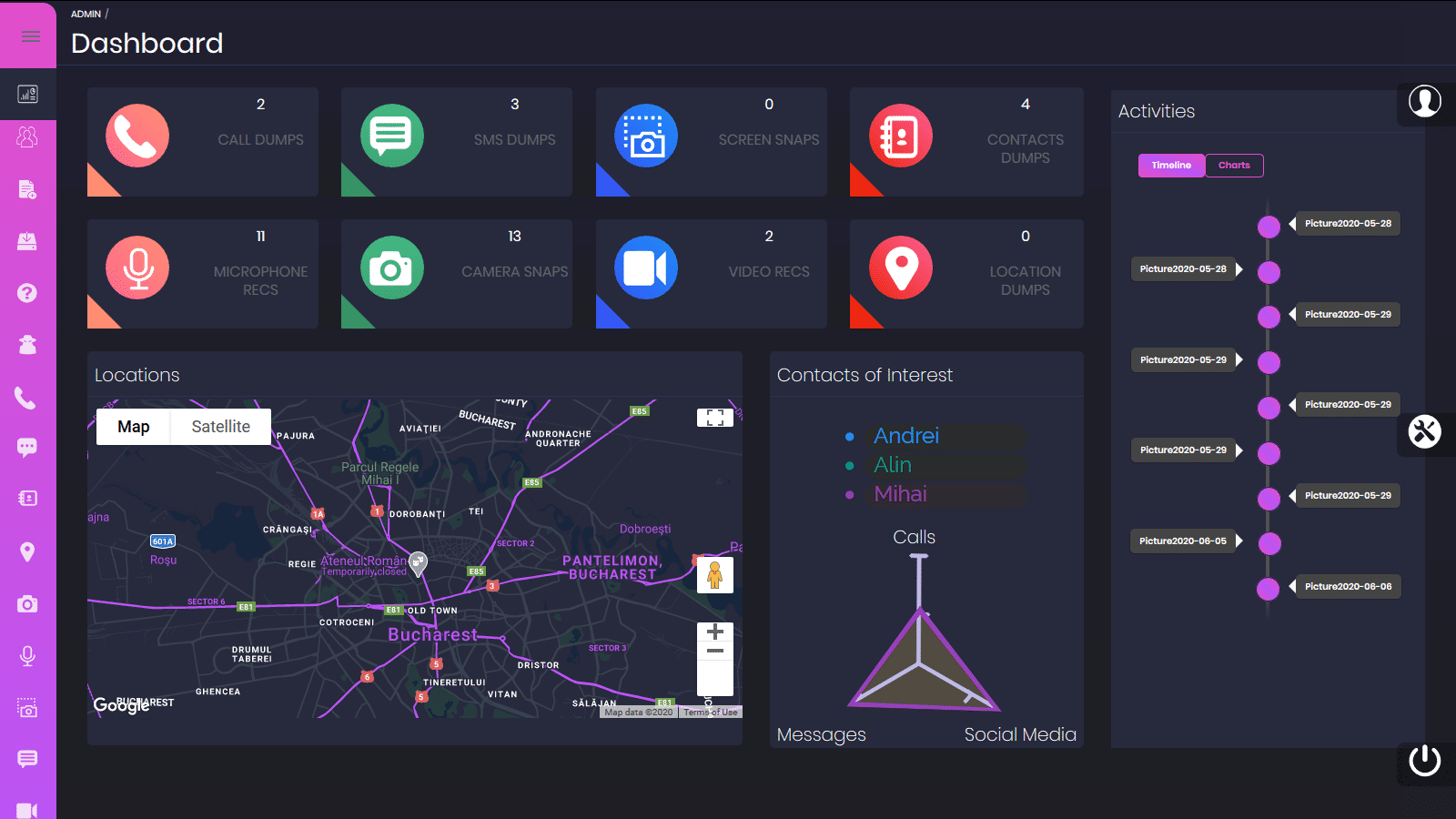The image size is (1456, 819).
Task: Expand the Locations map to fullscreen
Action: [715, 416]
